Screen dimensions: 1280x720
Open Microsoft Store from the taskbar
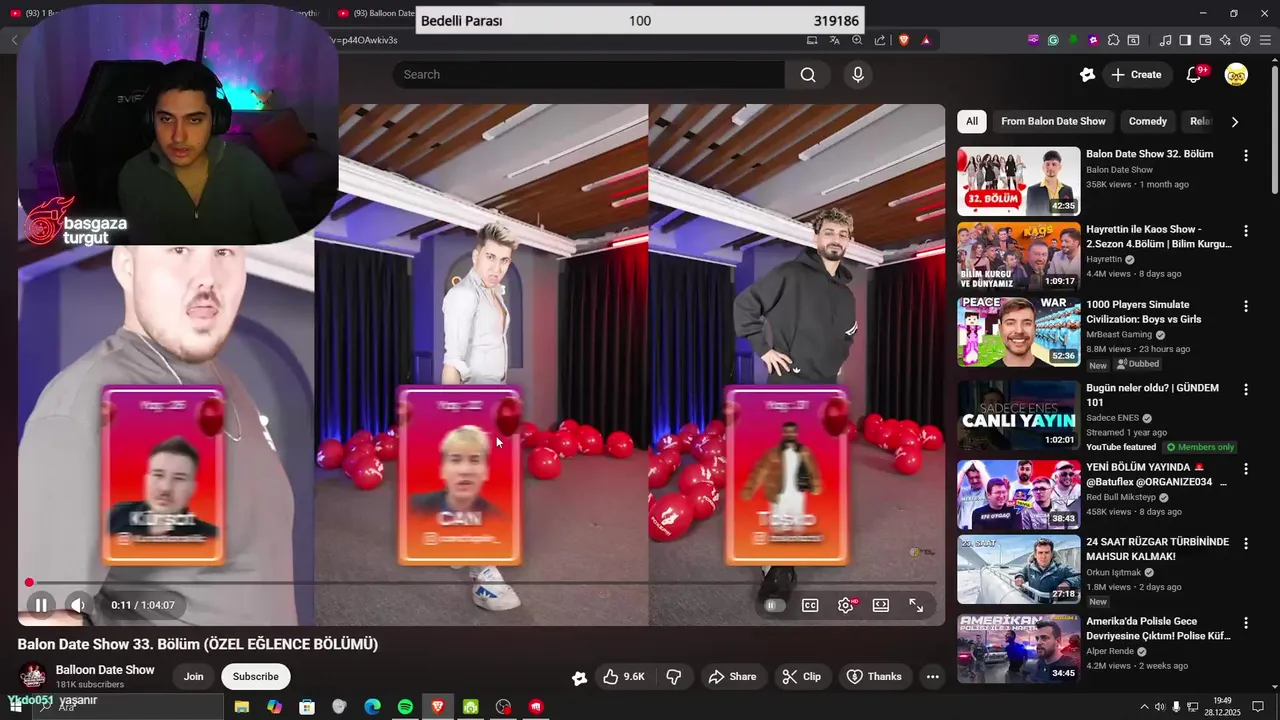click(x=307, y=707)
